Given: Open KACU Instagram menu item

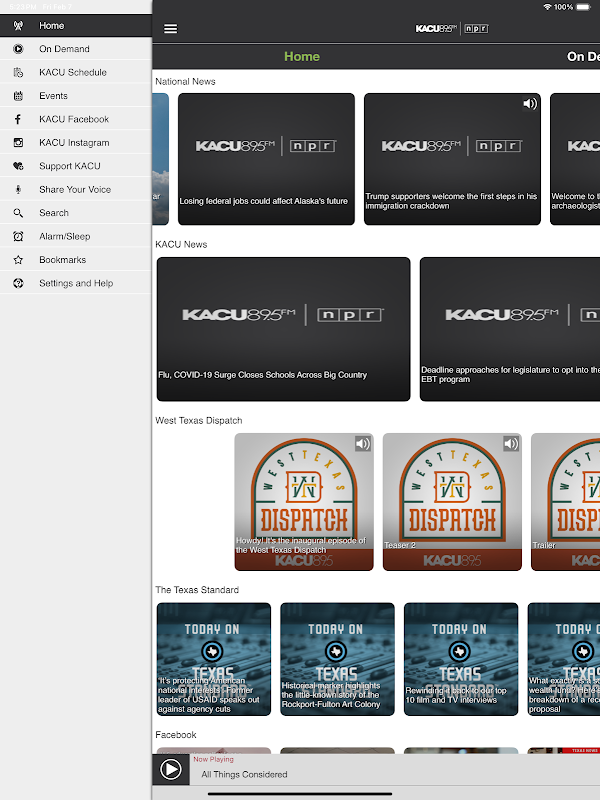Looking at the screenshot, I should pyautogui.click(x=76, y=143).
